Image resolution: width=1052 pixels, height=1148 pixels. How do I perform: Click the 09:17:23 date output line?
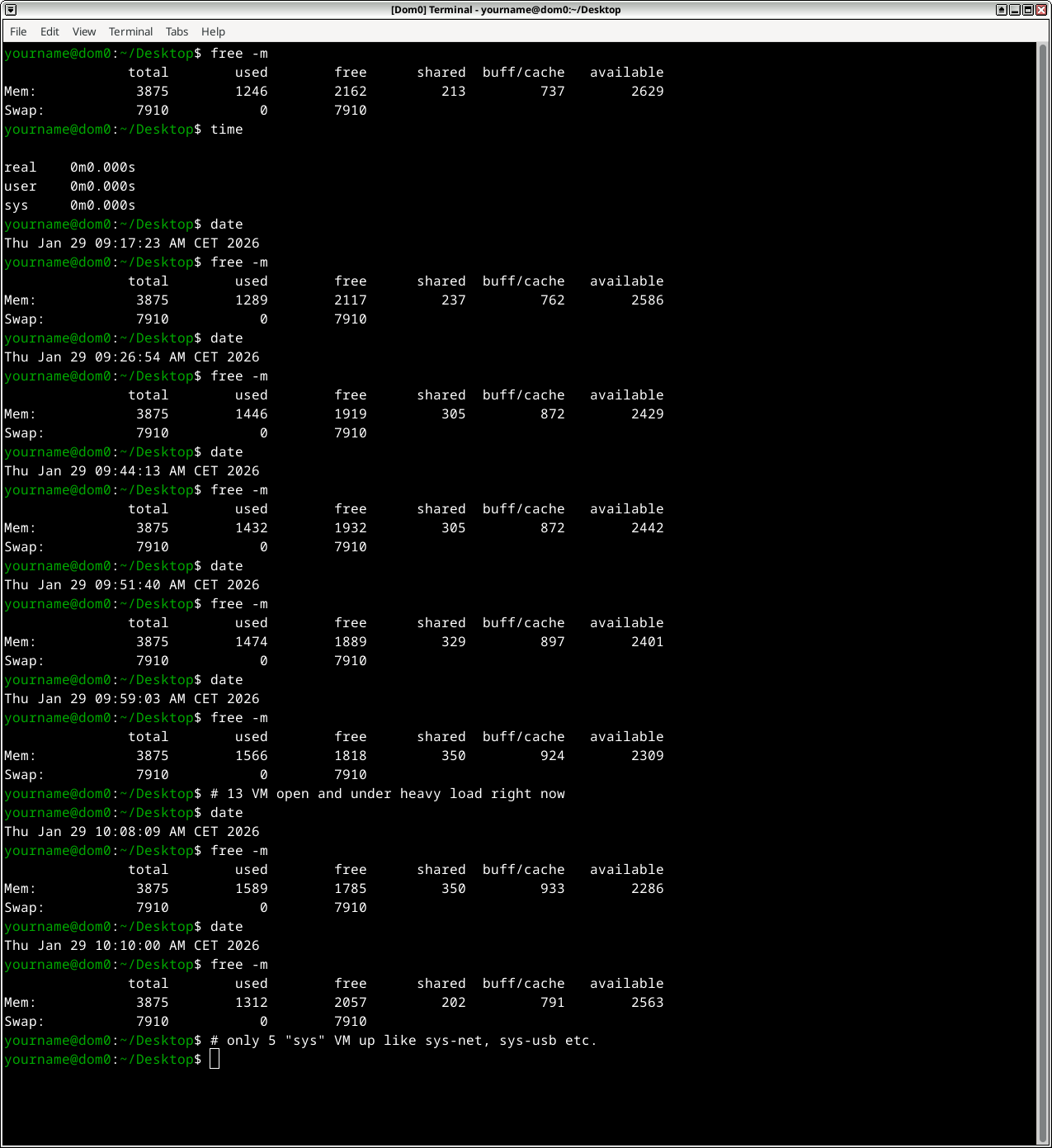(x=132, y=243)
